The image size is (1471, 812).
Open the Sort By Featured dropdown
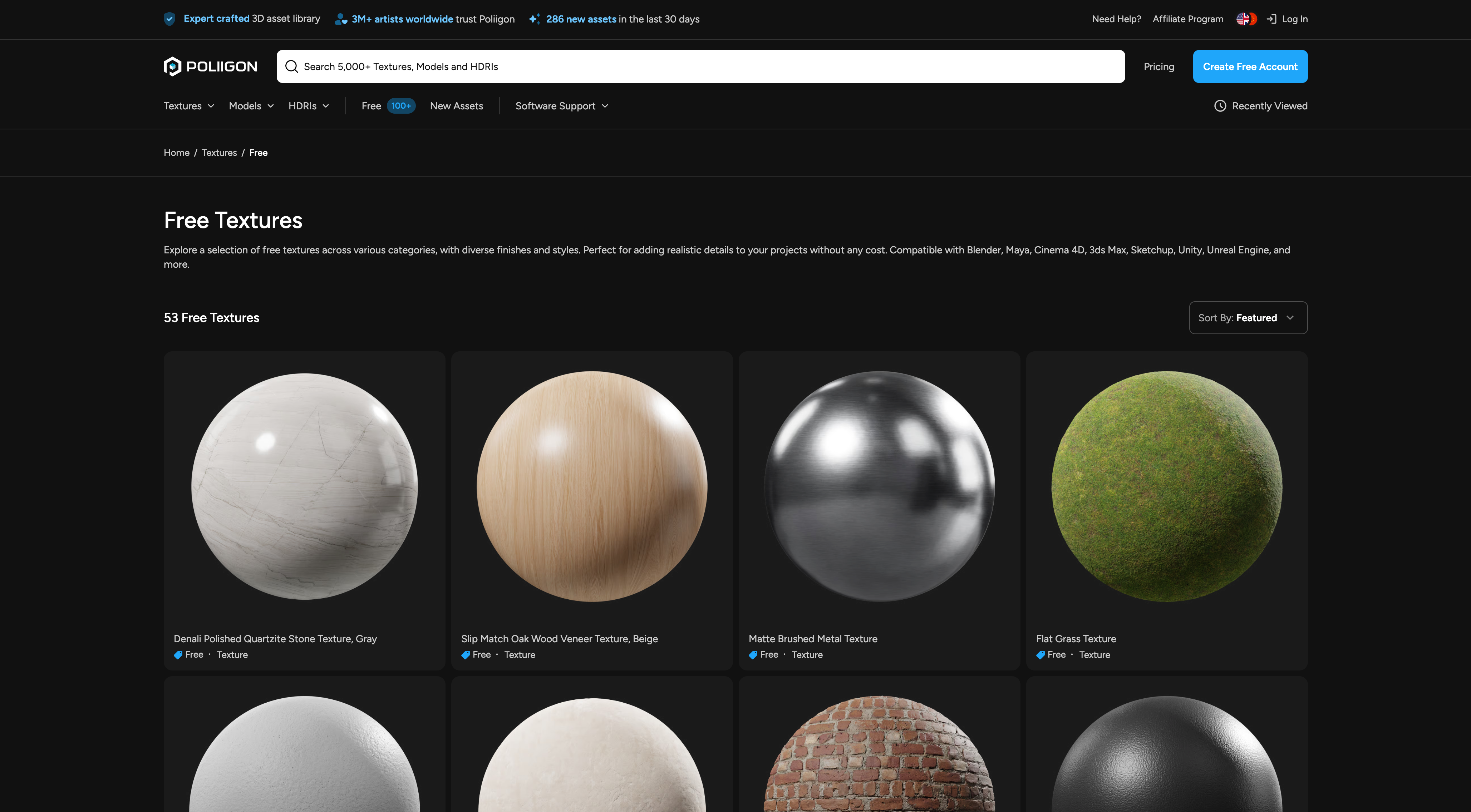coord(1248,318)
